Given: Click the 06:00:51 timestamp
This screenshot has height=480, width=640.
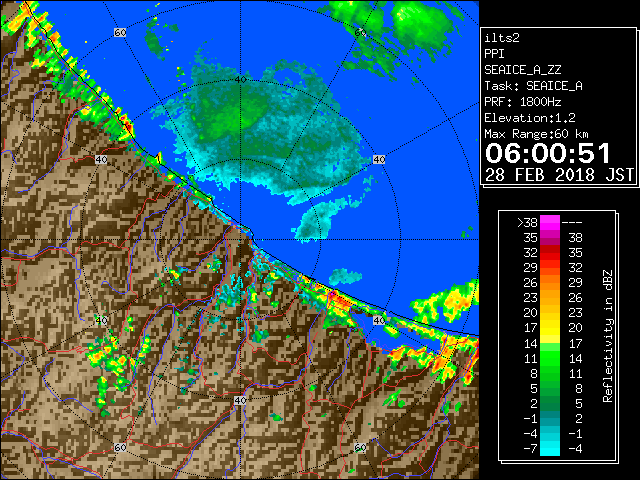Looking at the screenshot, I should point(547,153).
